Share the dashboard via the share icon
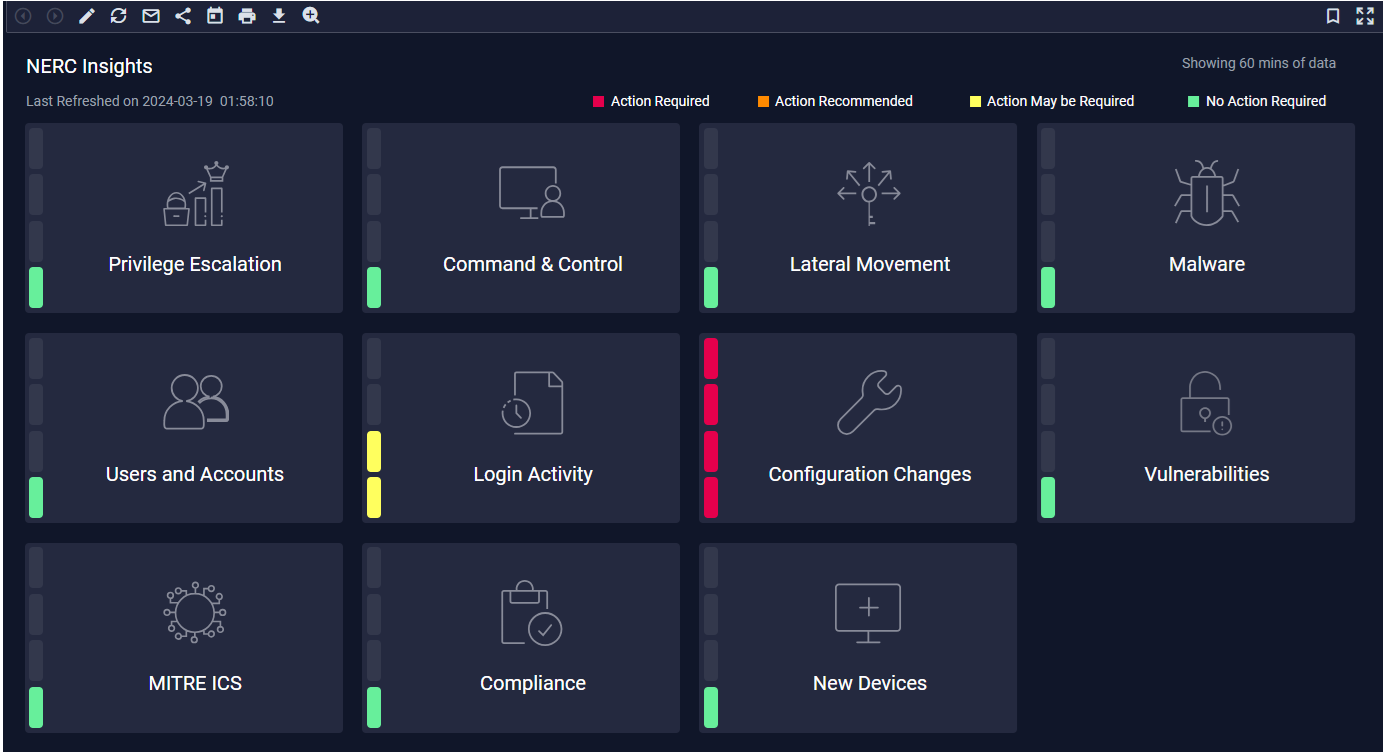Viewport: 1386px width, 752px height. click(x=182, y=16)
